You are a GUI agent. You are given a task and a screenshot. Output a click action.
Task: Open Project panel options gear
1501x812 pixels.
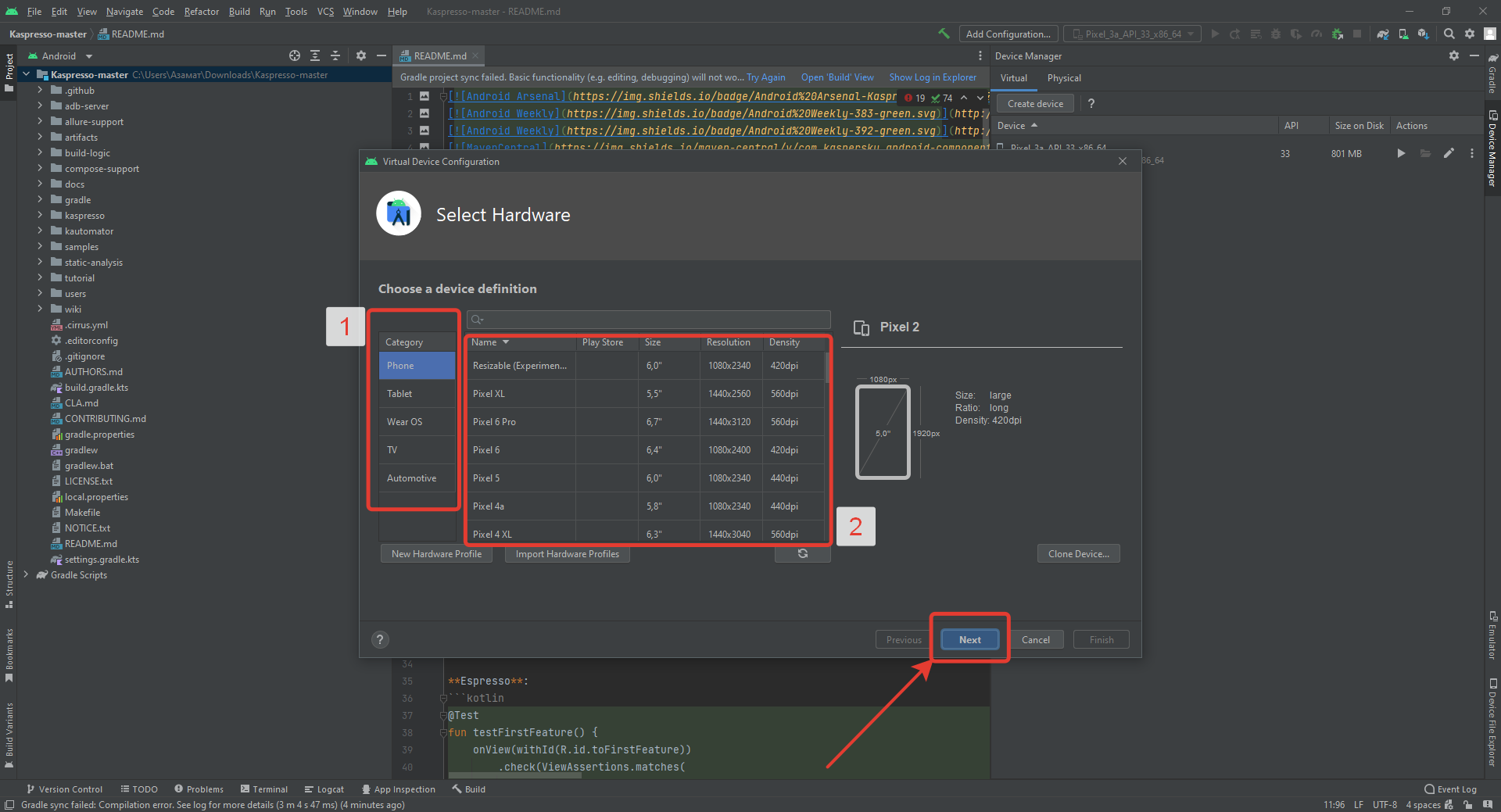click(361, 55)
